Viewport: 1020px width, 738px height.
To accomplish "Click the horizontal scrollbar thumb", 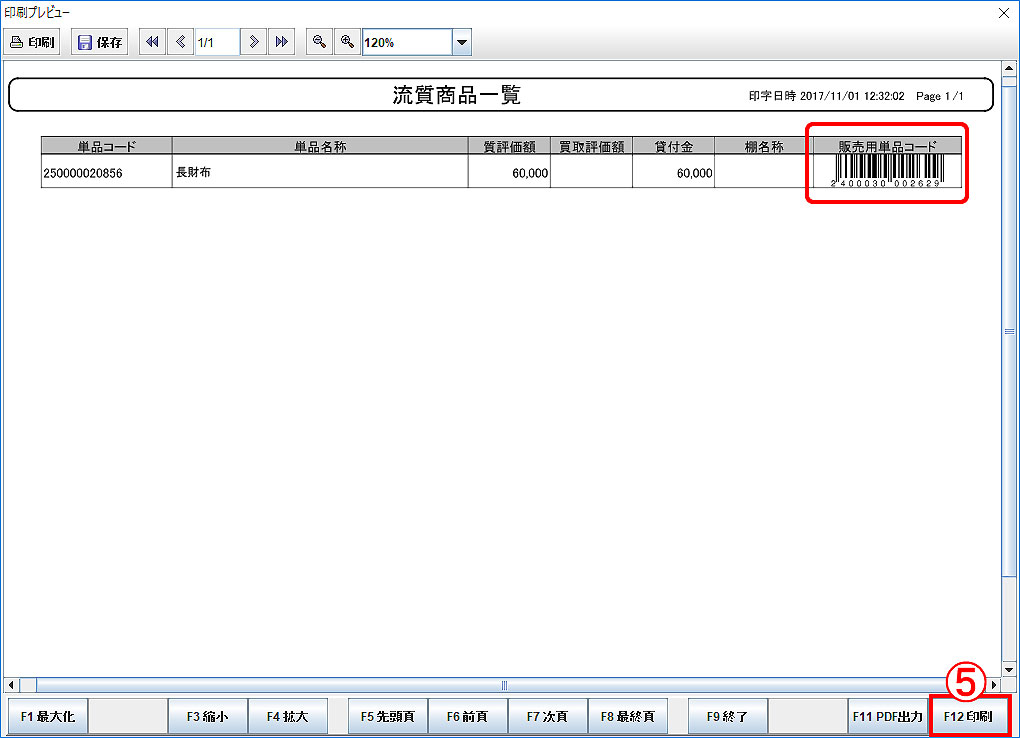I will (x=504, y=685).
